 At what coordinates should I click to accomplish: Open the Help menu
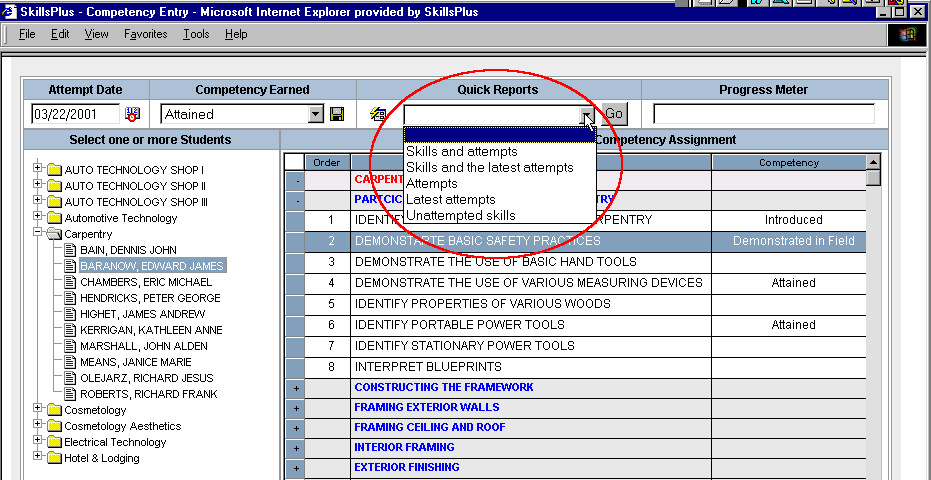pos(236,34)
